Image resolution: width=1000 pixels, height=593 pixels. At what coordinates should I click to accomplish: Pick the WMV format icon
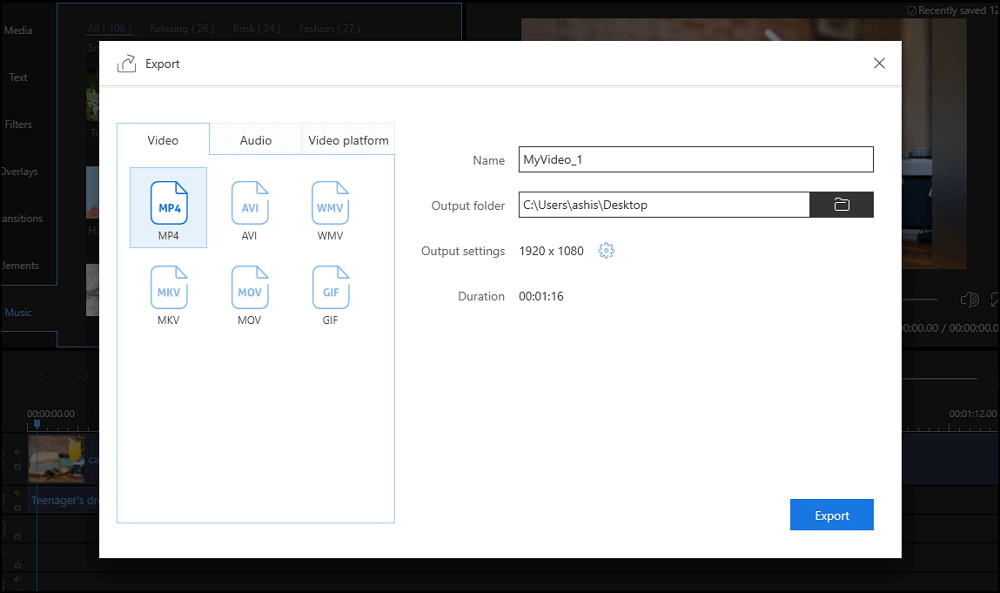[x=330, y=204]
